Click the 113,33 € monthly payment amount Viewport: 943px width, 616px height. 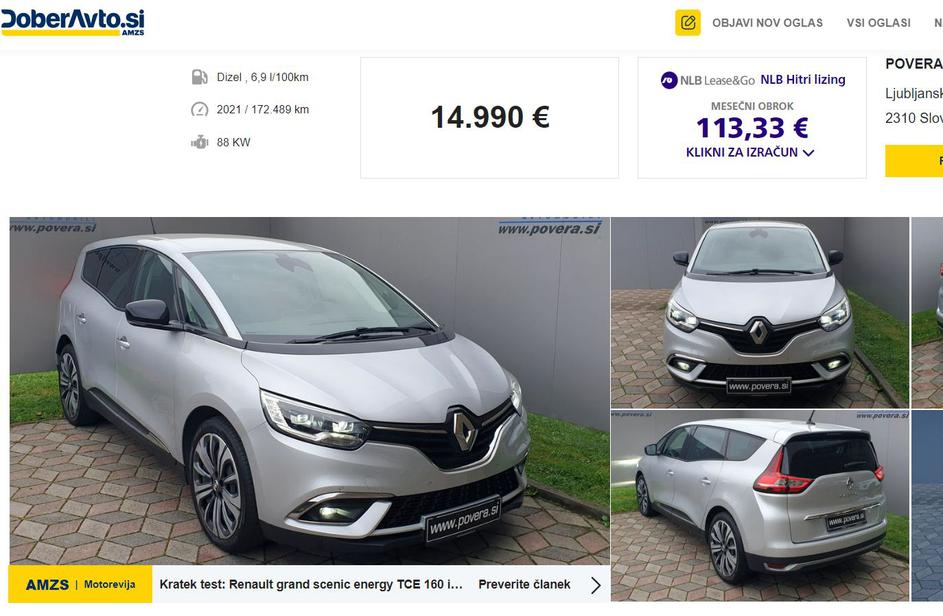752,128
